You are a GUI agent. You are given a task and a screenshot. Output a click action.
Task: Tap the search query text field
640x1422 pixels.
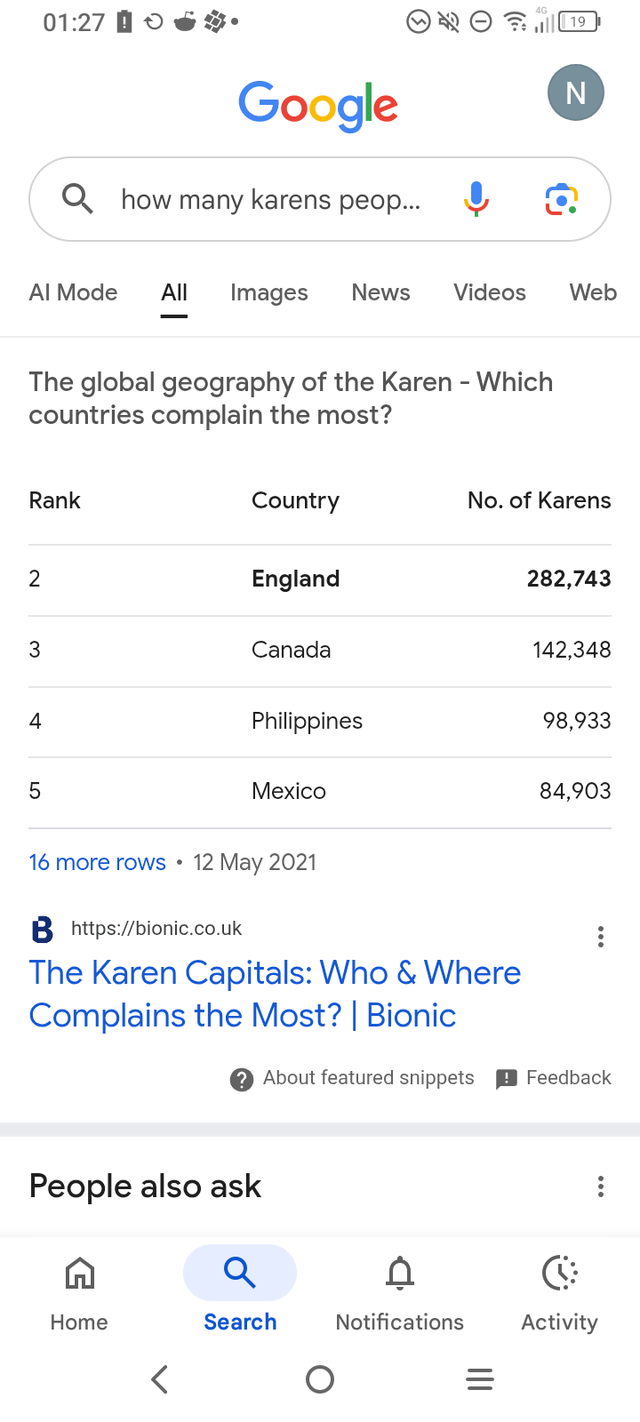point(270,199)
